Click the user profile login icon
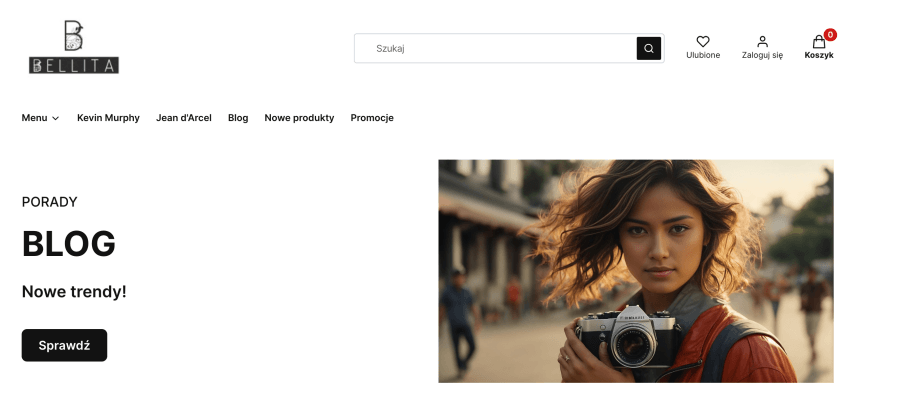This screenshot has height=395, width=900. [762, 41]
